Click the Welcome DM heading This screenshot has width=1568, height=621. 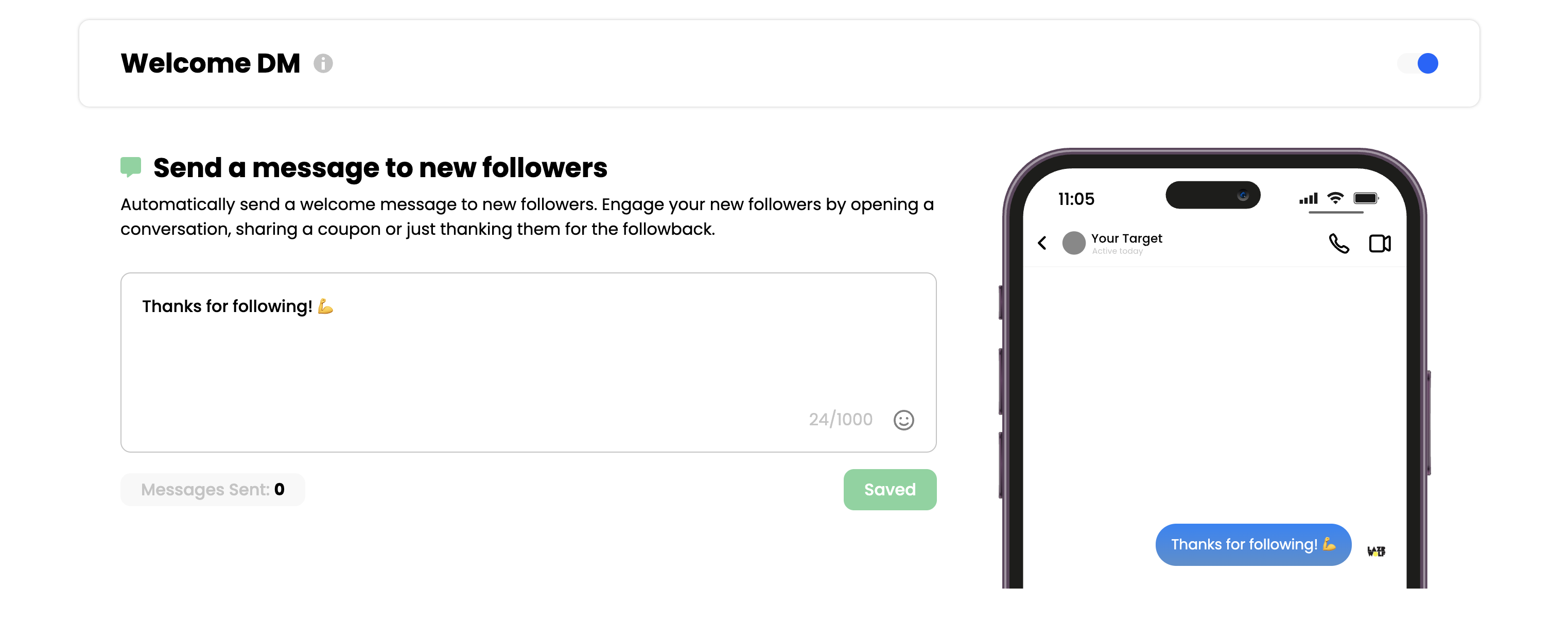[x=210, y=63]
